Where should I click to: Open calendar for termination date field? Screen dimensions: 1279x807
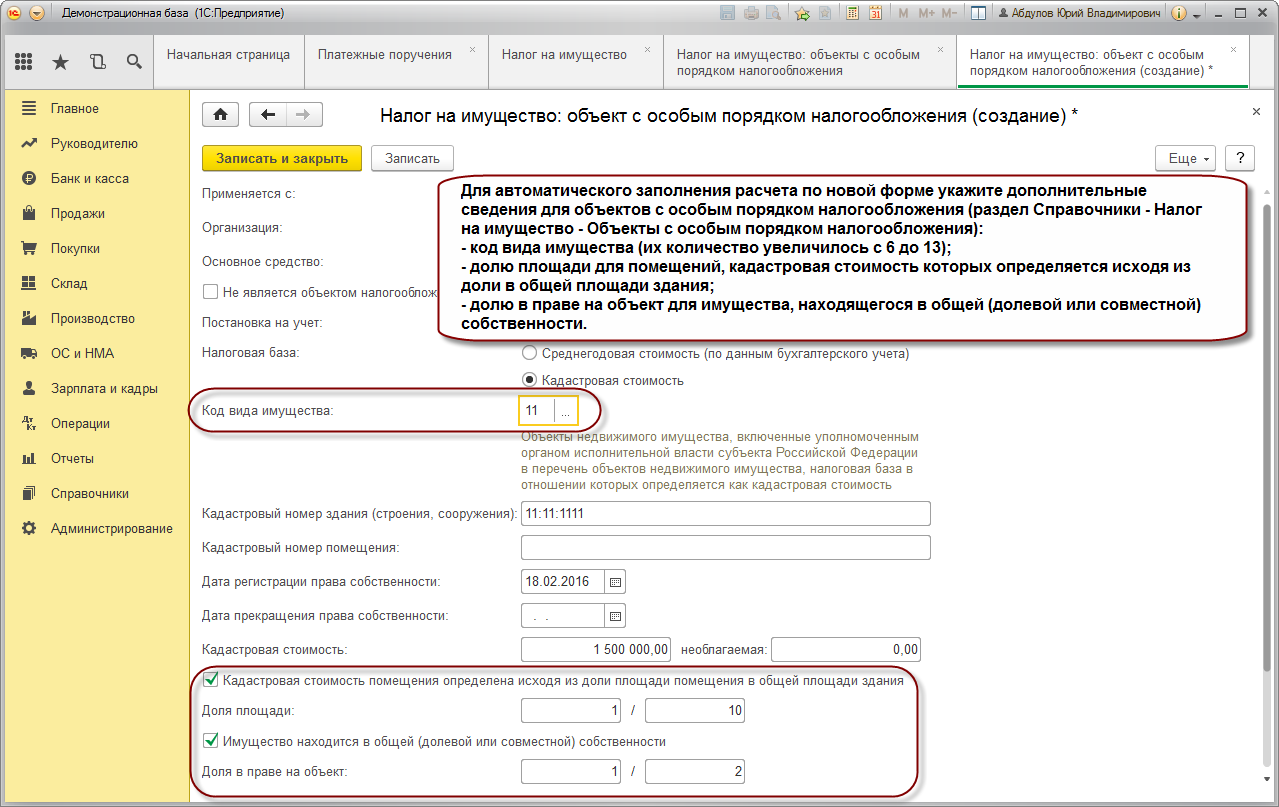[x=616, y=616]
